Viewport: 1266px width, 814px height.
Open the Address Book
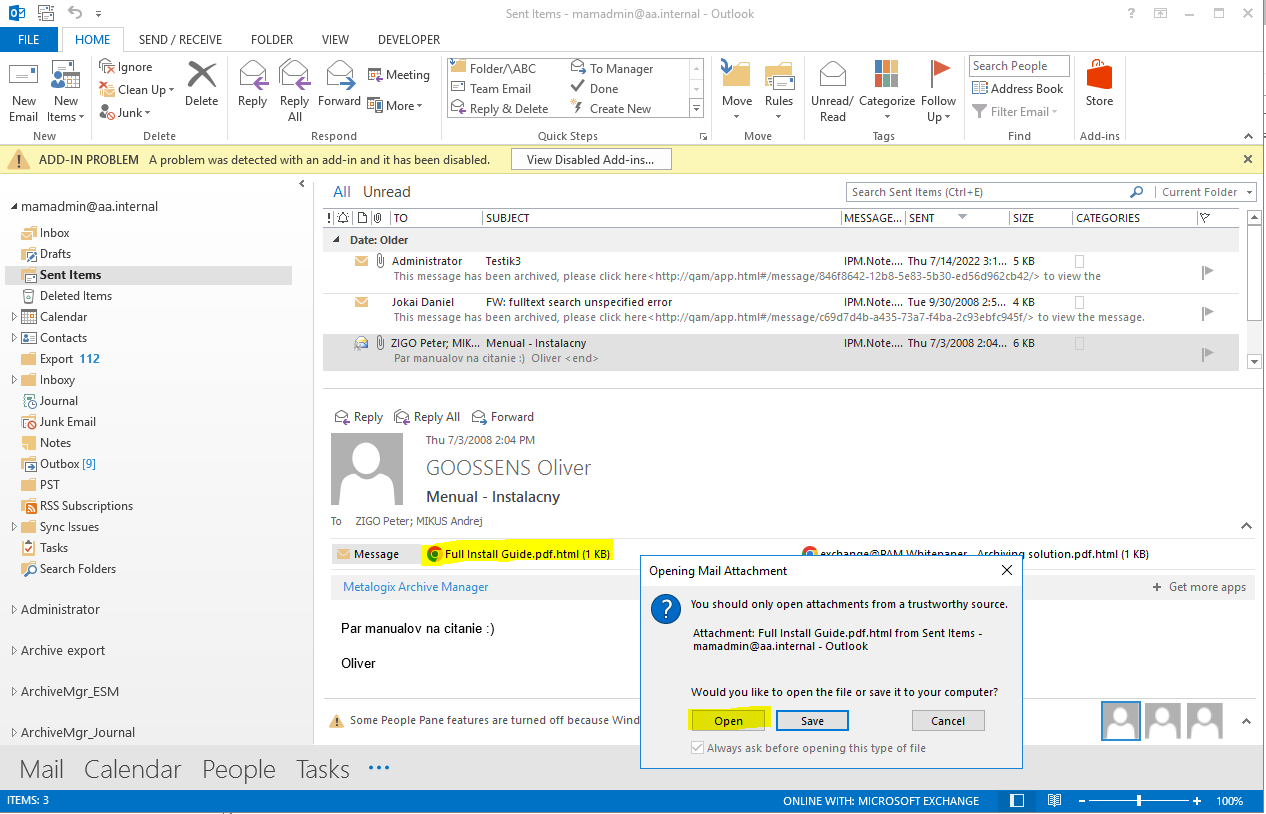(x=1018, y=88)
